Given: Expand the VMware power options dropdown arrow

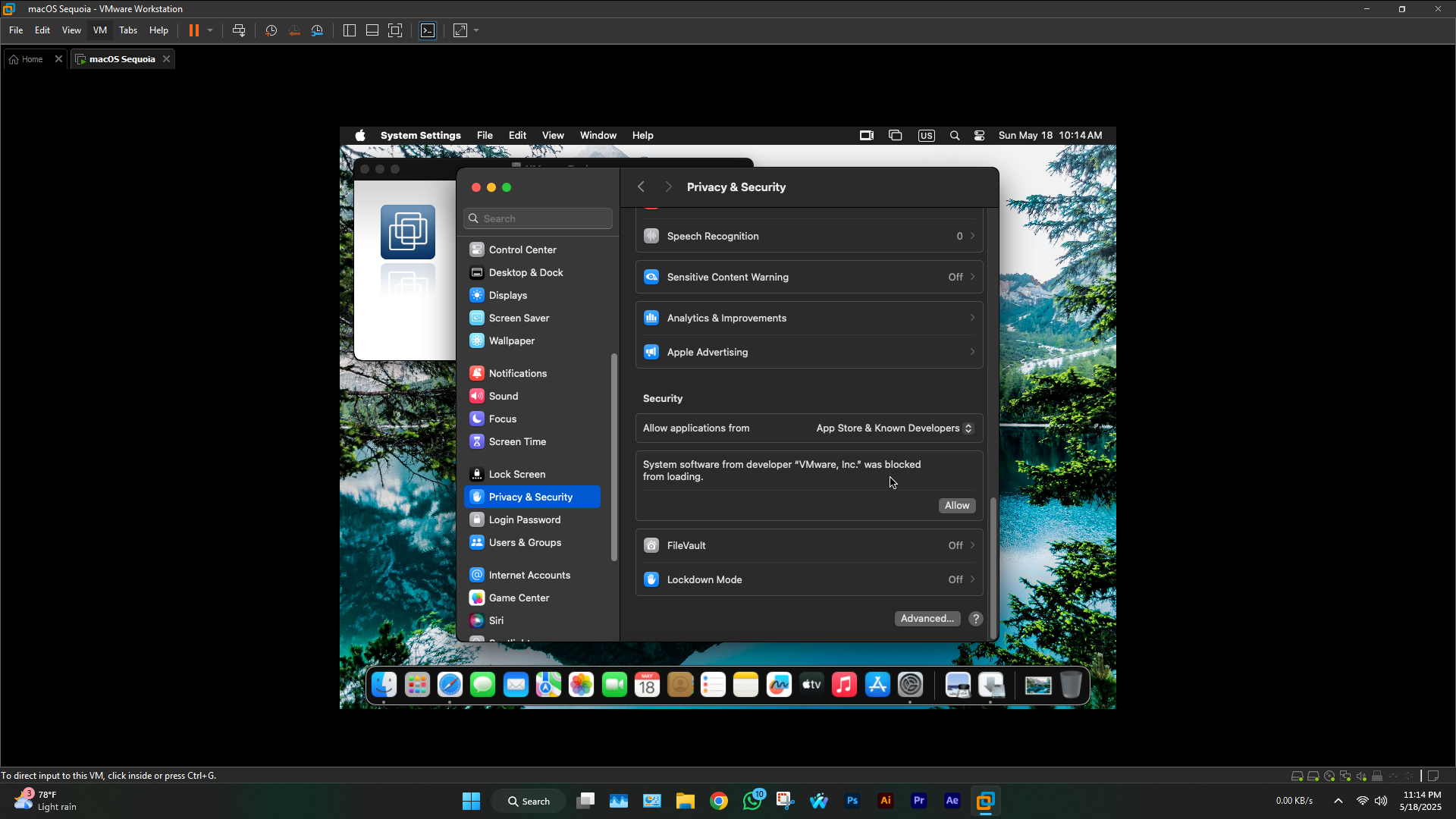Looking at the screenshot, I should (210, 30).
